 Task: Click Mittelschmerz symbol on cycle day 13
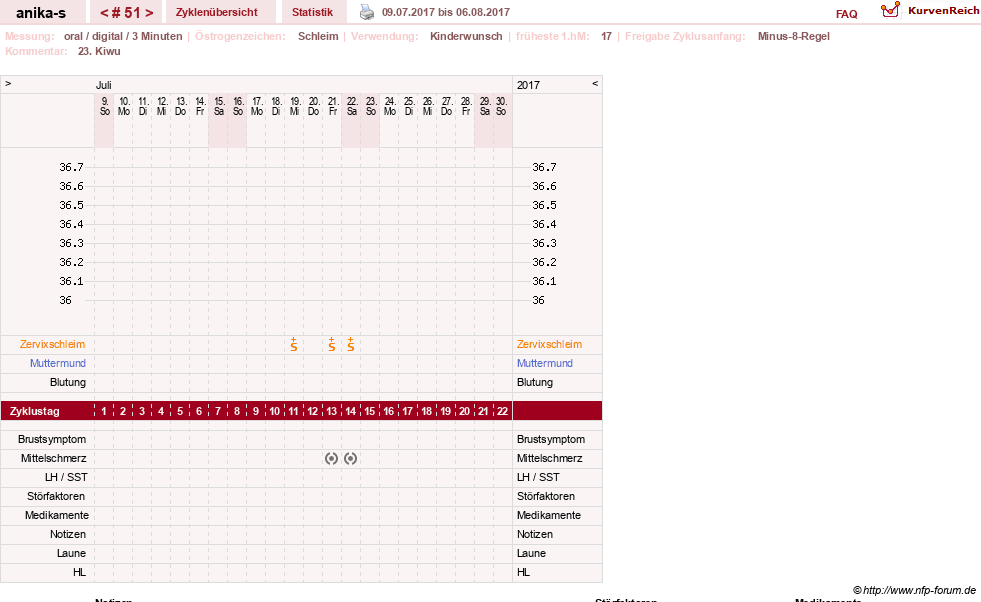coord(332,459)
